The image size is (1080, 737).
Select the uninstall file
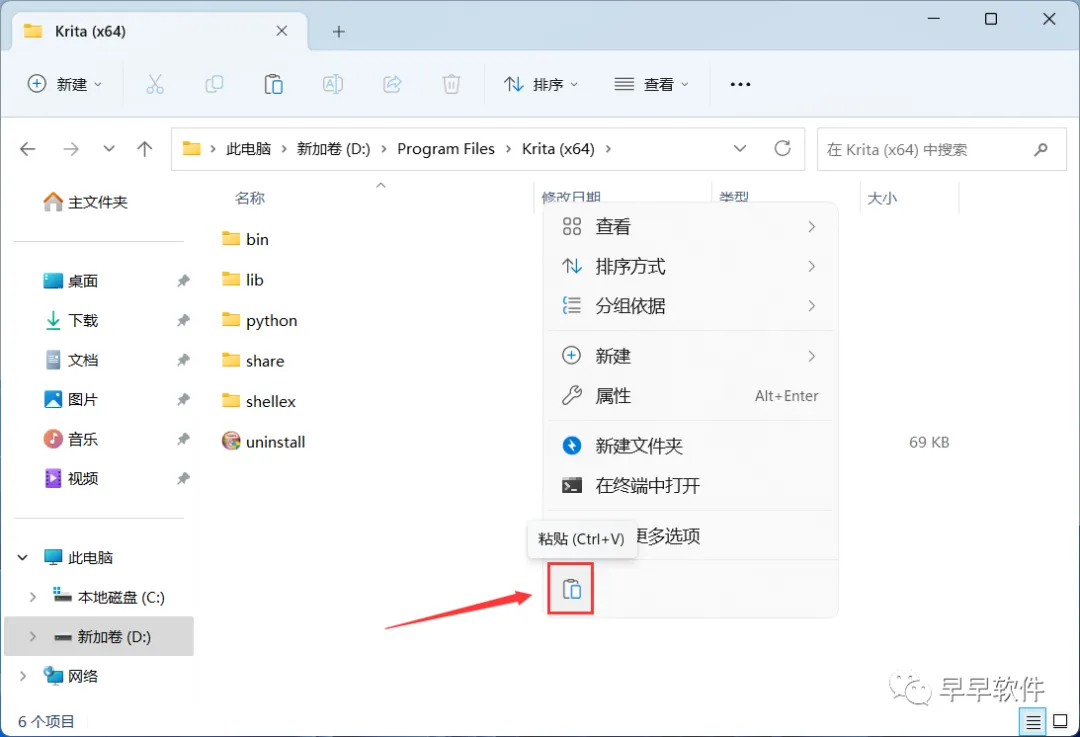[263, 442]
